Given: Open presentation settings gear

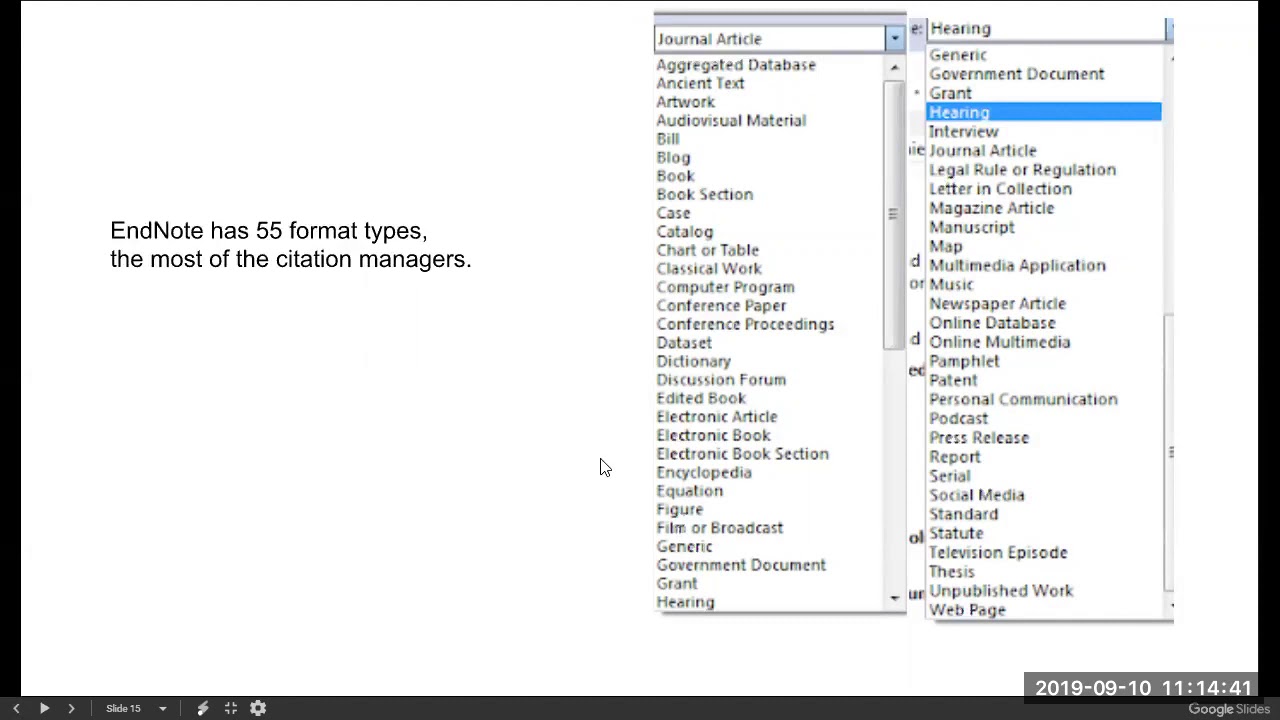Looking at the screenshot, I should [258, 708].
